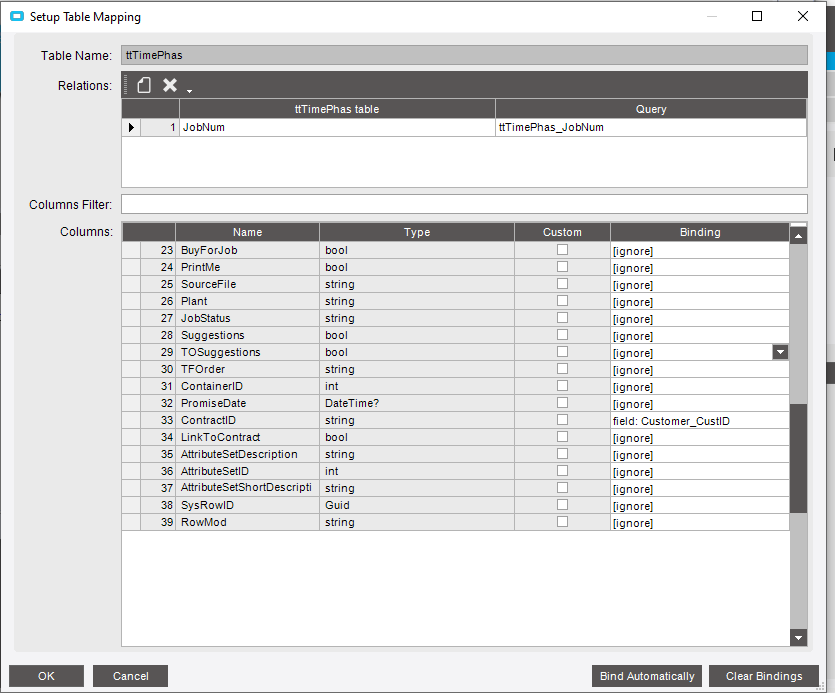This screenshot has height=693, width=835.
Task: Click the Table Name field ttTimePhas
Action: coord(464,55)
